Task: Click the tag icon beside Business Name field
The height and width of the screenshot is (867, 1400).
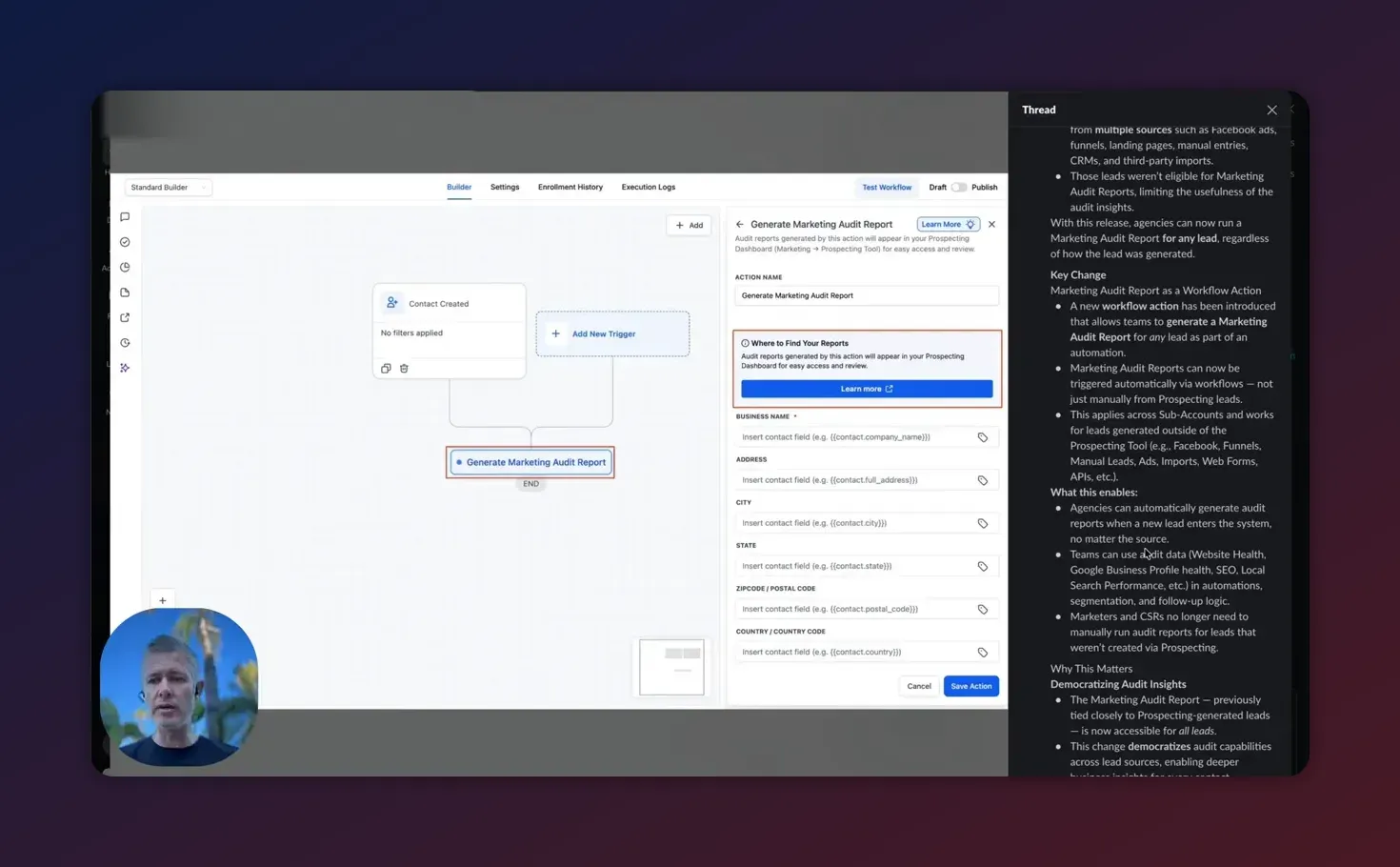Action: click(983, 436)
